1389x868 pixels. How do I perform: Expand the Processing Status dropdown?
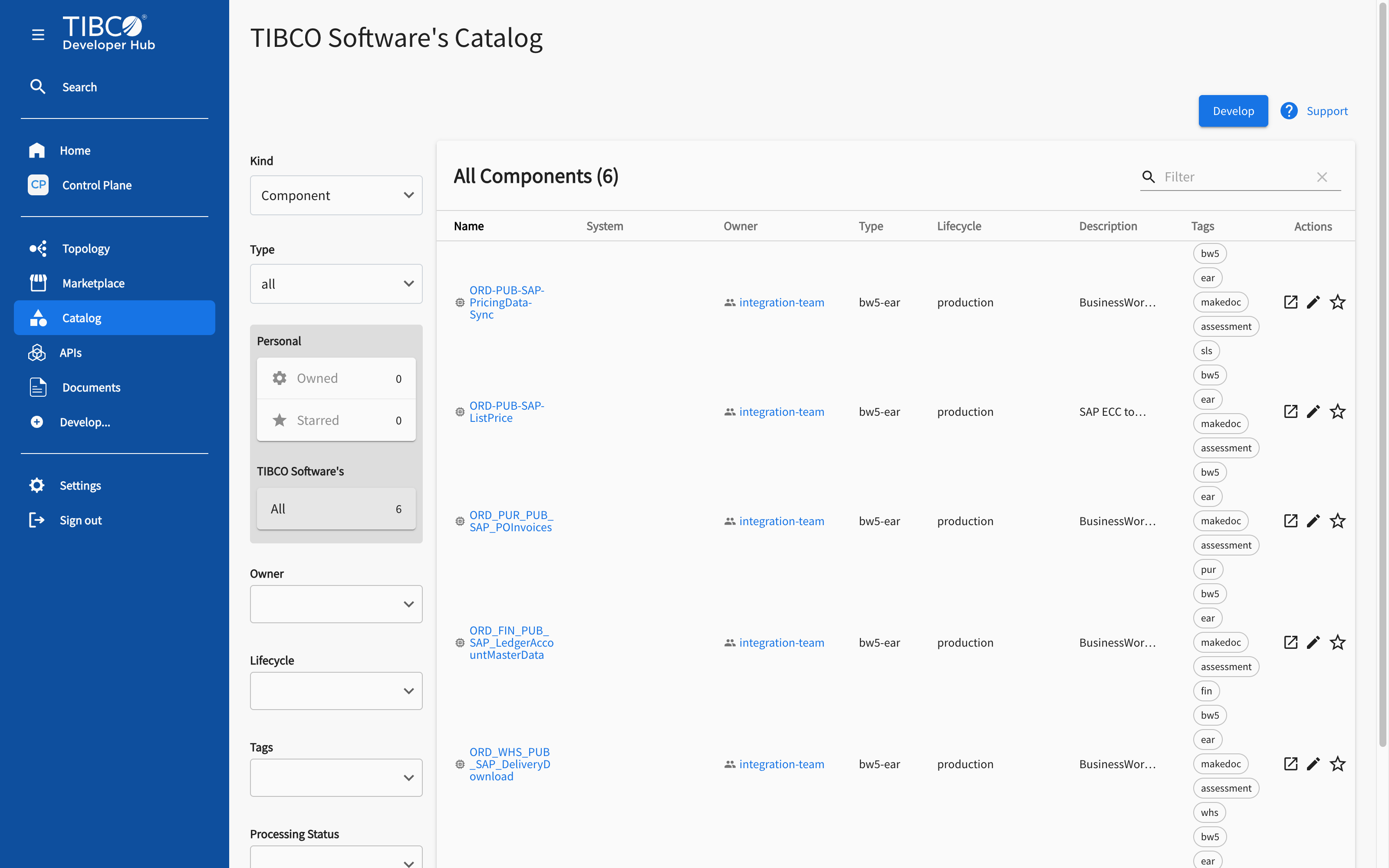point(336,858)
